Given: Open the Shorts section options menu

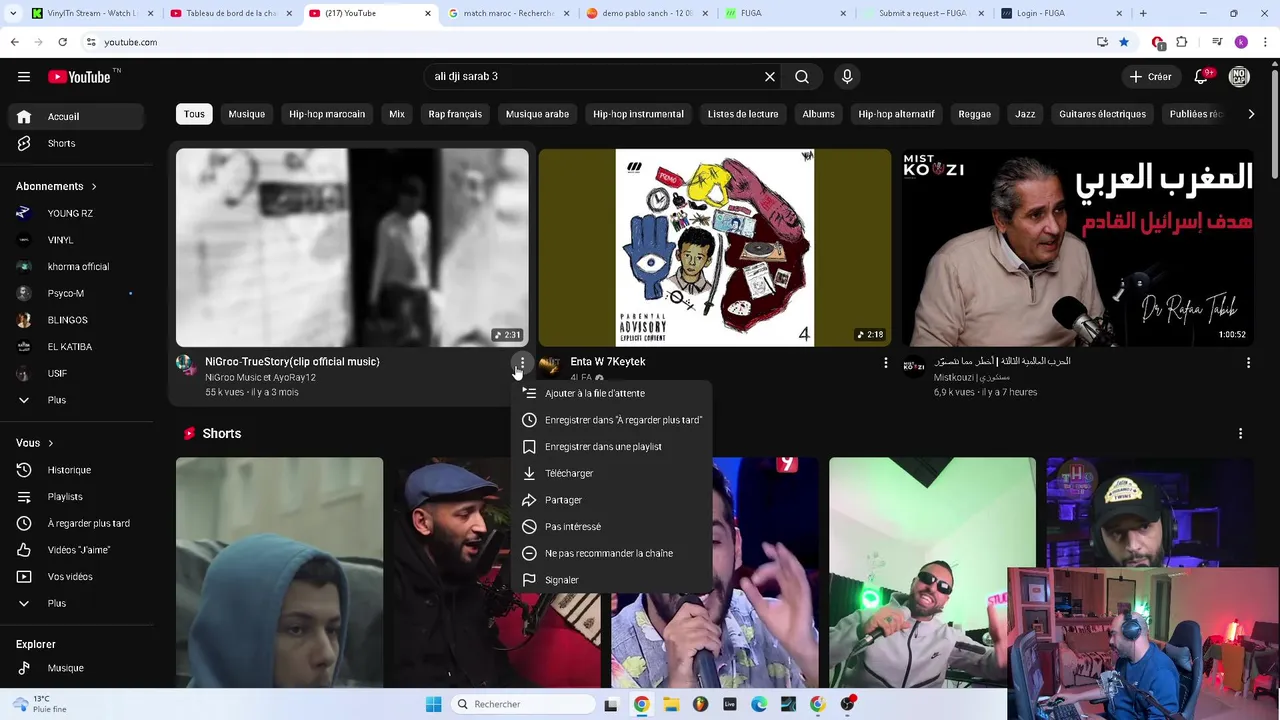Looking at the screenshot, I should pyautogui.click(x=1240, y=434).
